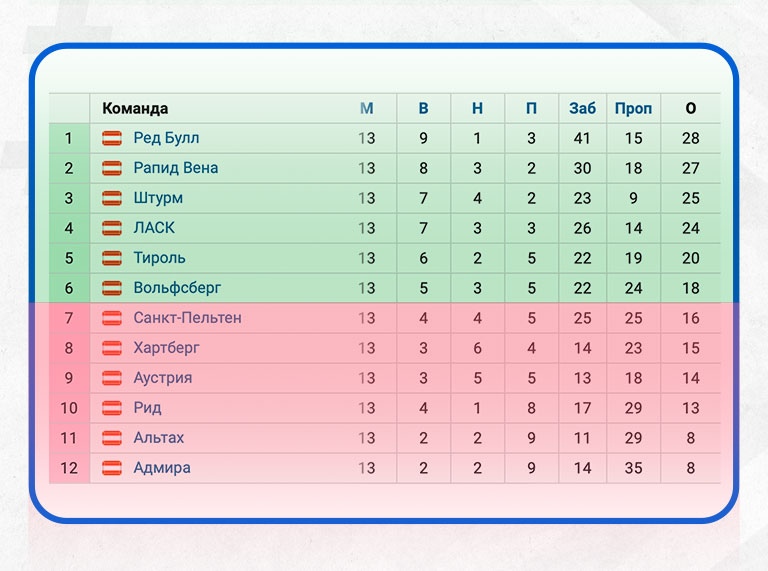768x571 pixels.
Task: Open the Санкт-Пельтен team link
Action: (187, 318)
